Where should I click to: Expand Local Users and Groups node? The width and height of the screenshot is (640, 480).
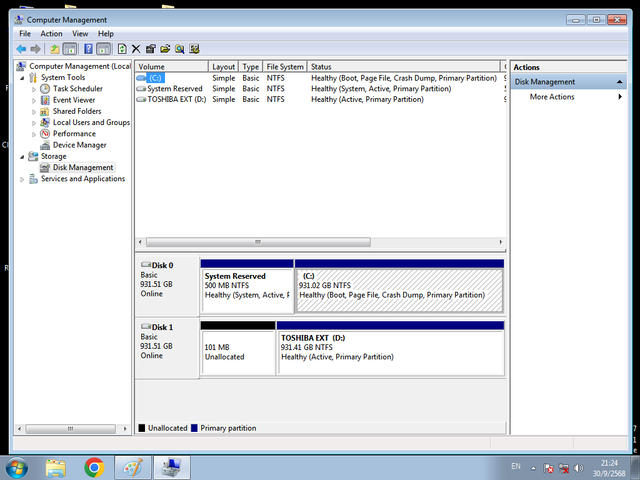pyautogui.click(x=34, y=123)
